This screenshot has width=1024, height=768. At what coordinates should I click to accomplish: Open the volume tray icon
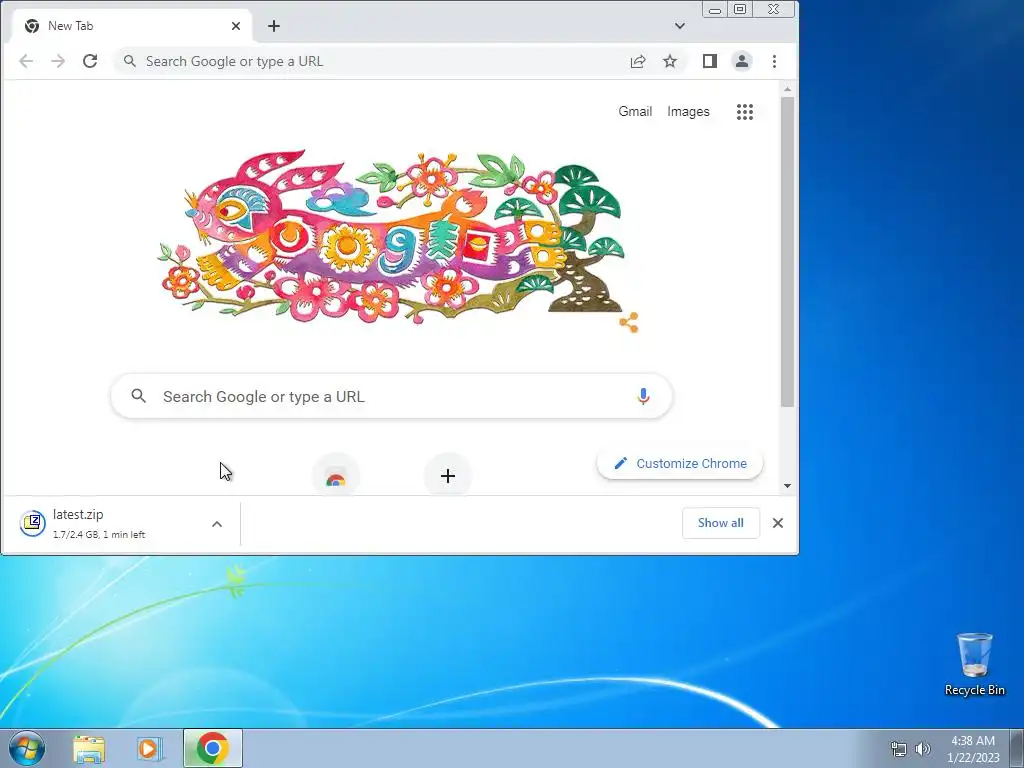pos(922,749)
